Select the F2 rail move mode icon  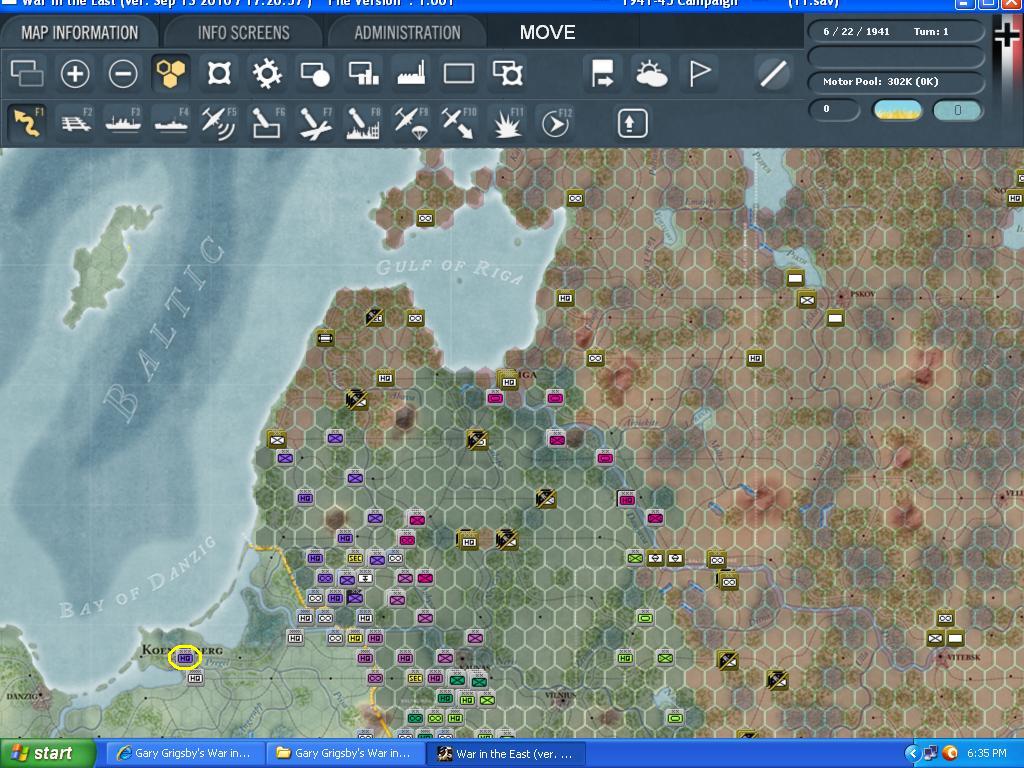click(76, 122)
